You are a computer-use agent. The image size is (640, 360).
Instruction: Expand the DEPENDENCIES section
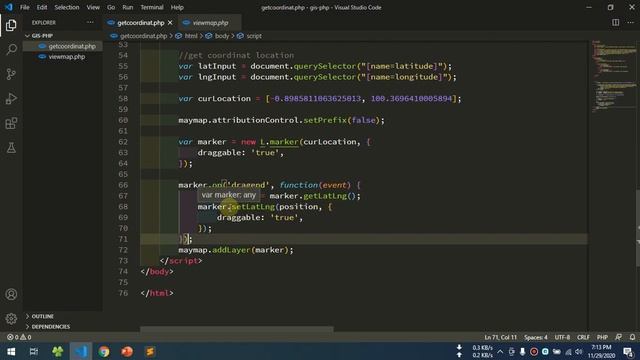(51, 327)
